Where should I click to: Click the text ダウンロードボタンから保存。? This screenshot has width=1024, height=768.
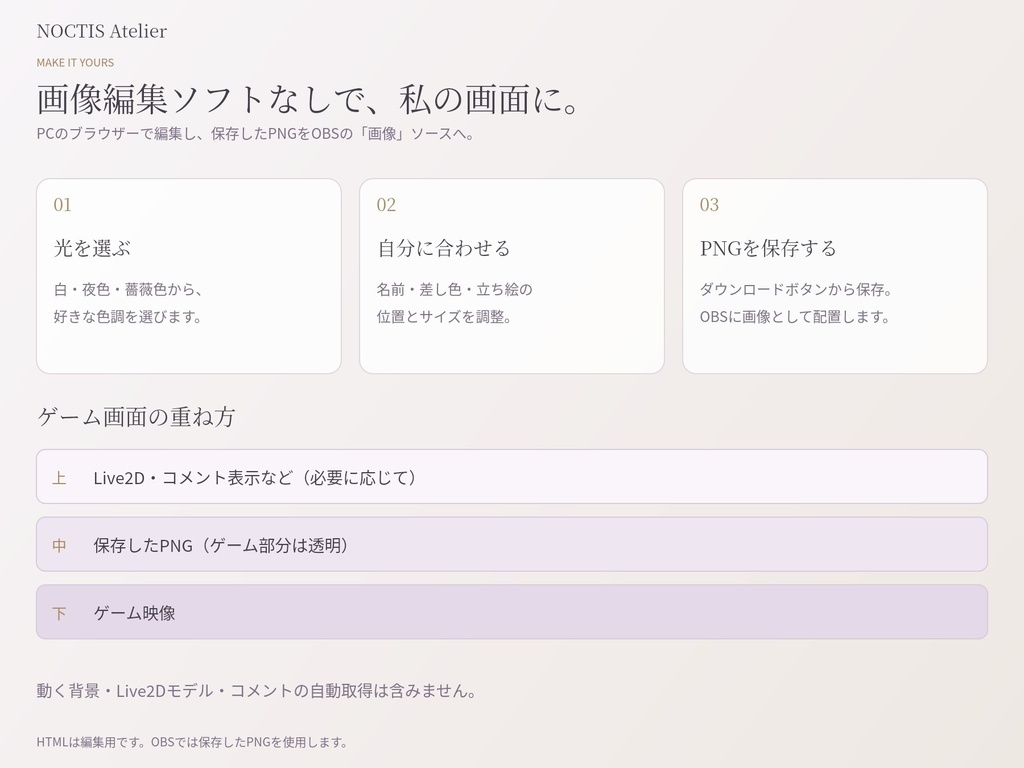[x=796, y=289]
